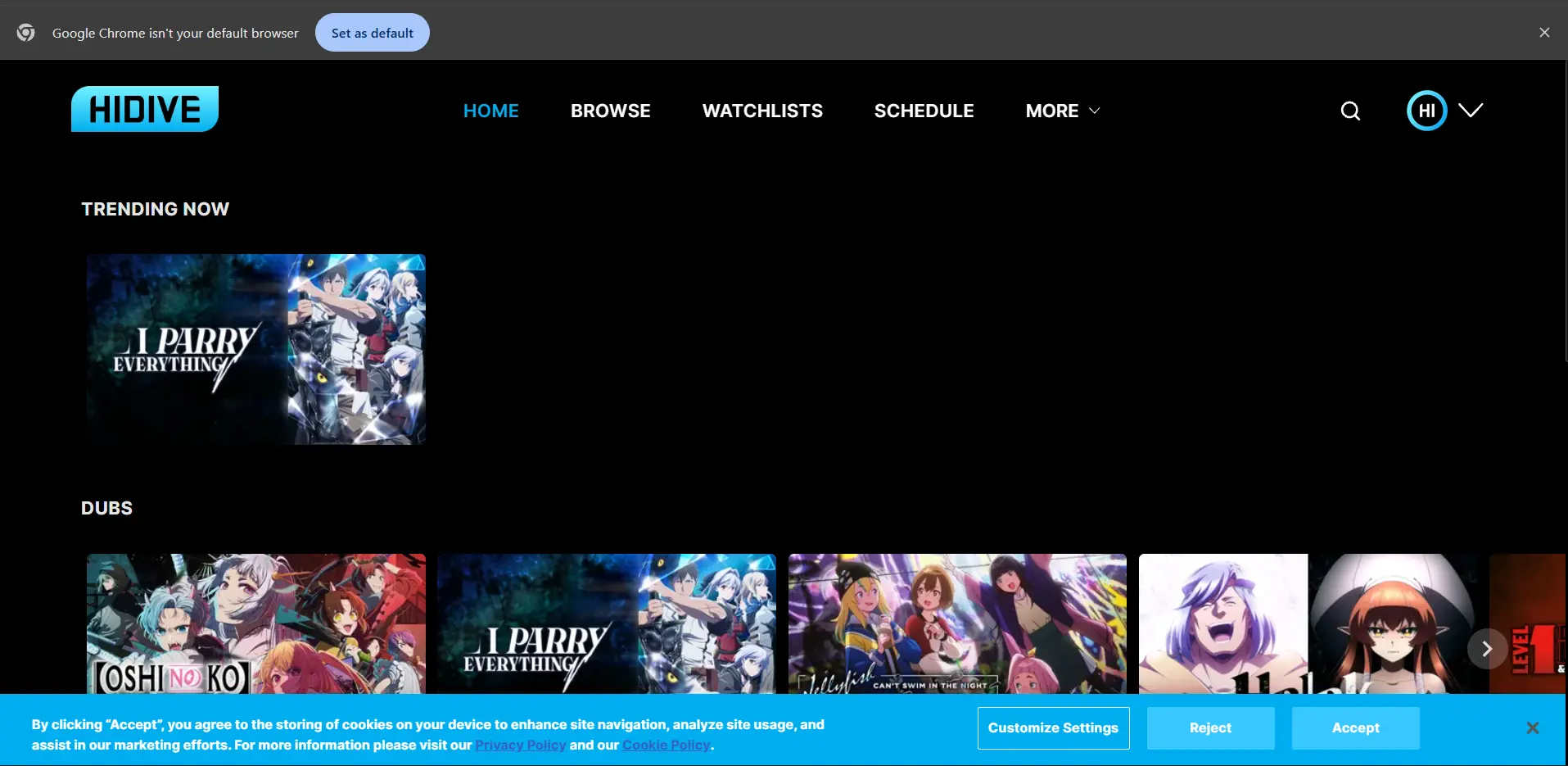
Task: Open the SCHEDULE page
Action: 924,111
